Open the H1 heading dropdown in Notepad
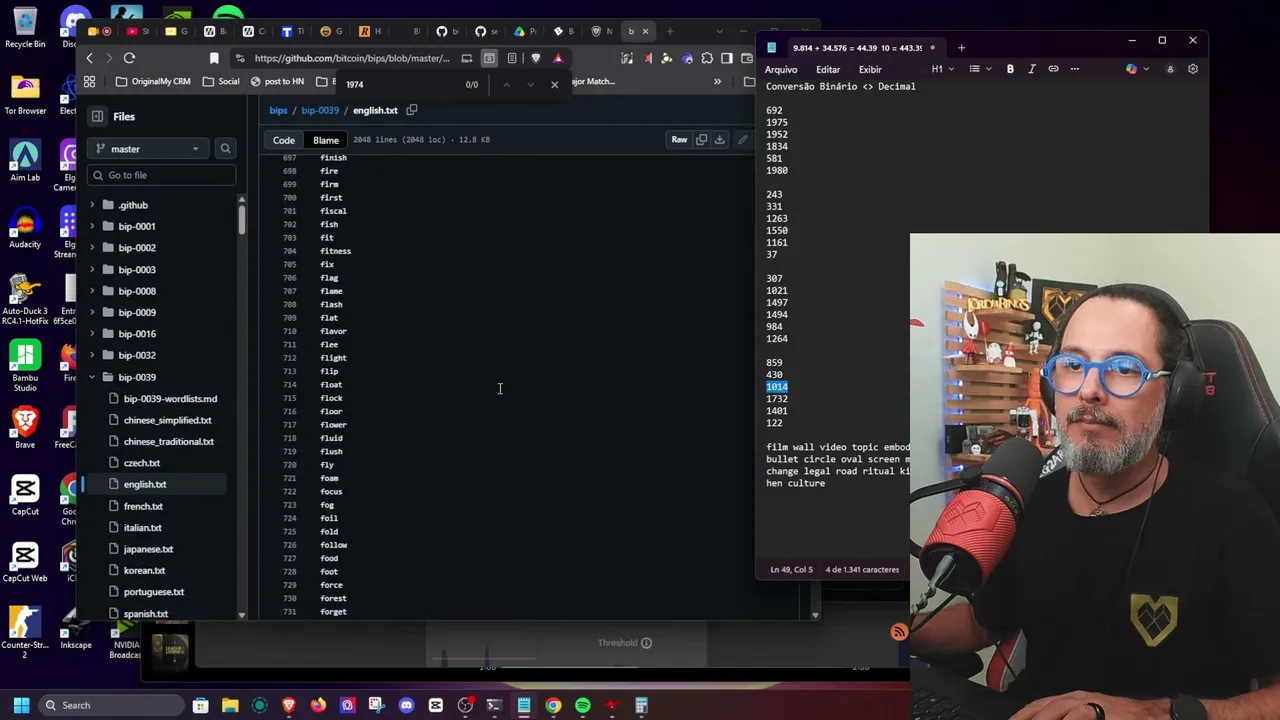 [x=942, y=69]
